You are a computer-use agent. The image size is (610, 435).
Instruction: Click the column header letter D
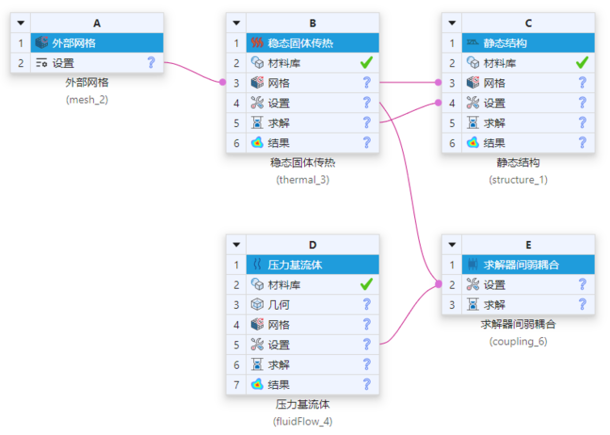312,245
